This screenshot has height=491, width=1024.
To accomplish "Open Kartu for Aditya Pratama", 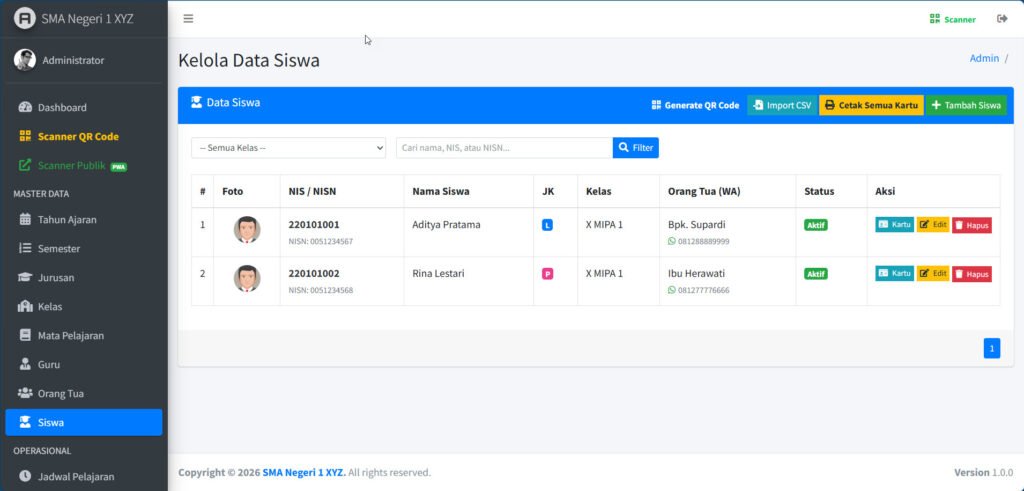I will 894,225.
